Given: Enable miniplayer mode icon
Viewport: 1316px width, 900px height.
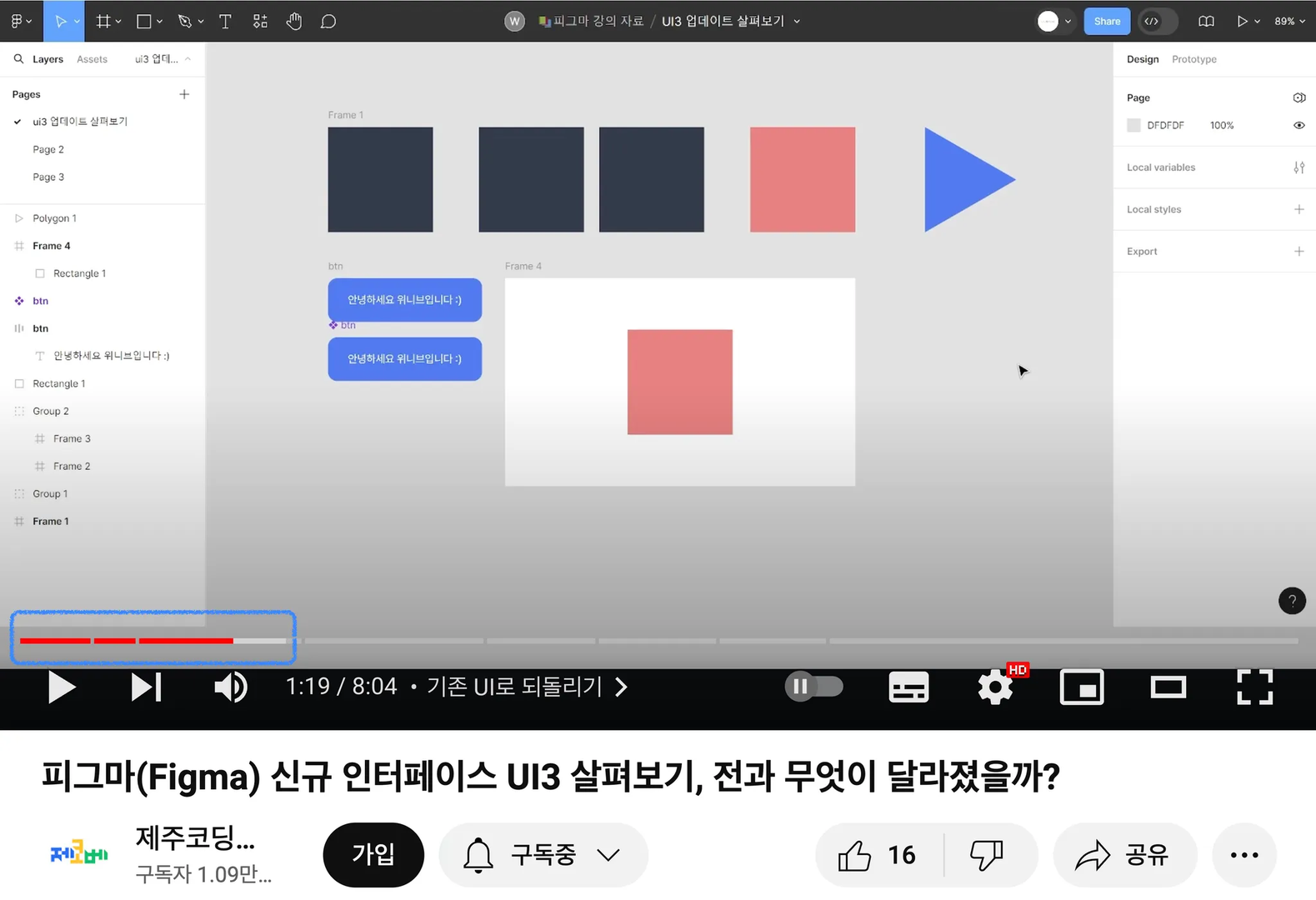Looking at the screenshot, I should coord(1082,687).
